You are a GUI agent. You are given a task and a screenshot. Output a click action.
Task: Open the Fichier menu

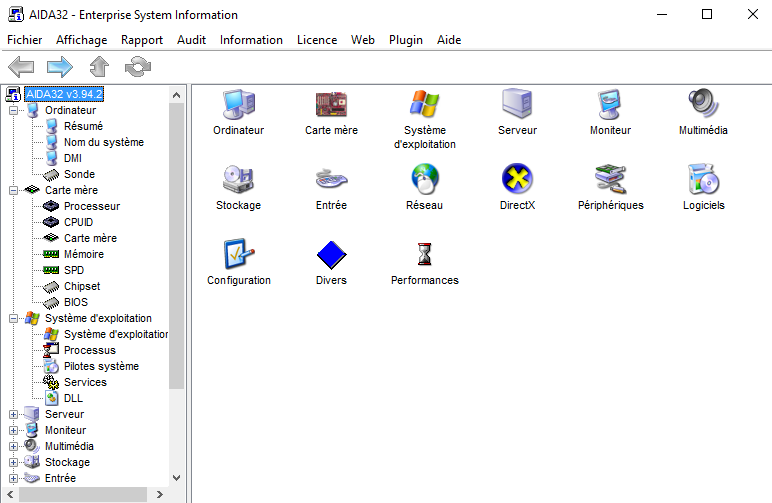[25, 40]
